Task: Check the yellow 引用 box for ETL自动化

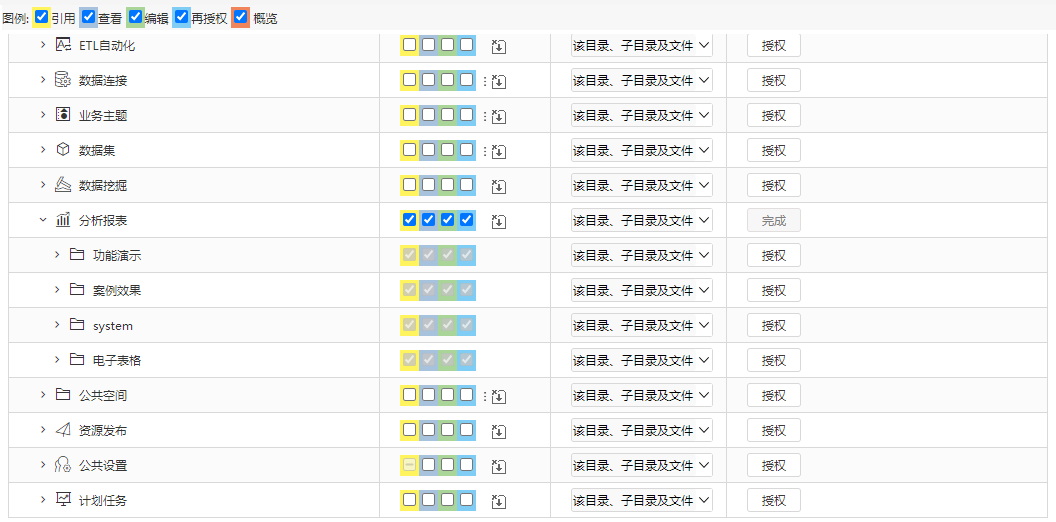Action: pos(409,45)
